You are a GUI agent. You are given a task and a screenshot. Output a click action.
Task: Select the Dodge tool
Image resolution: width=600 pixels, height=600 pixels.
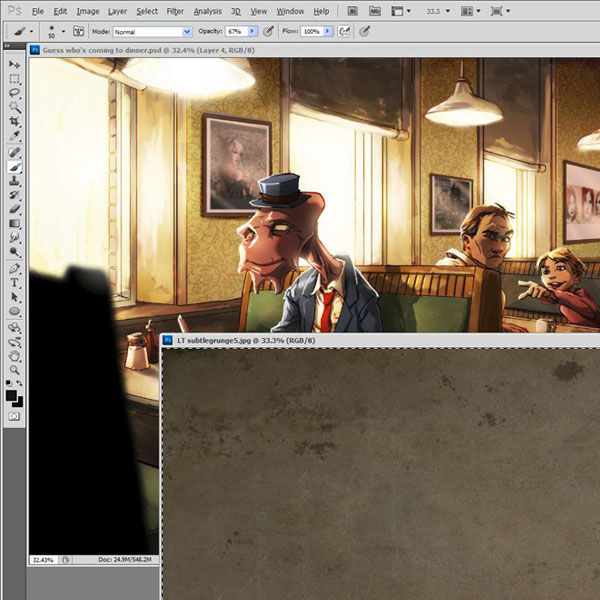[x=15, y=252]
